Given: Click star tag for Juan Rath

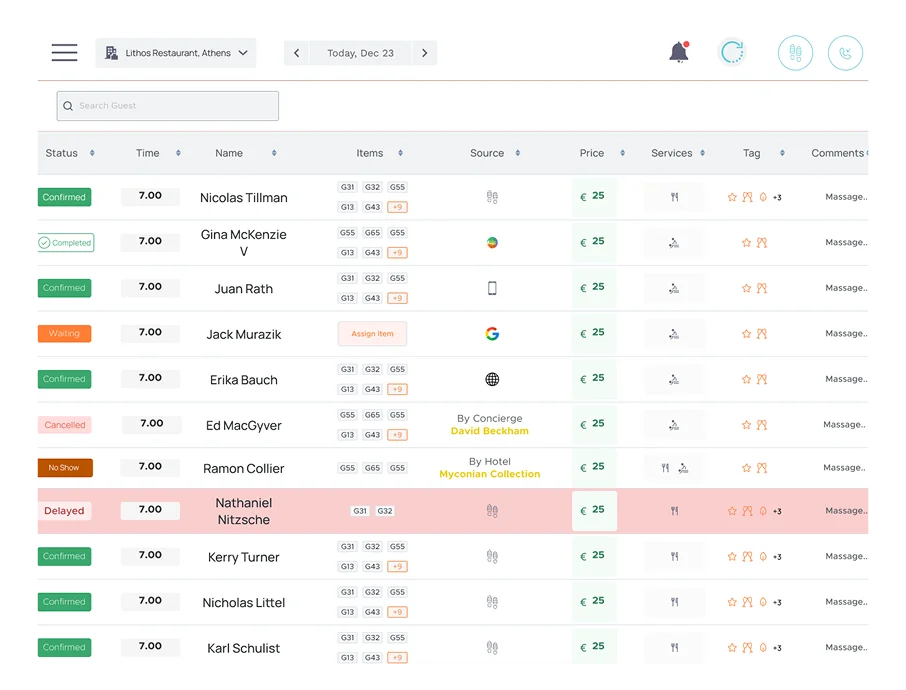Looking at the screenshot, I should click(x=746, y=288).
